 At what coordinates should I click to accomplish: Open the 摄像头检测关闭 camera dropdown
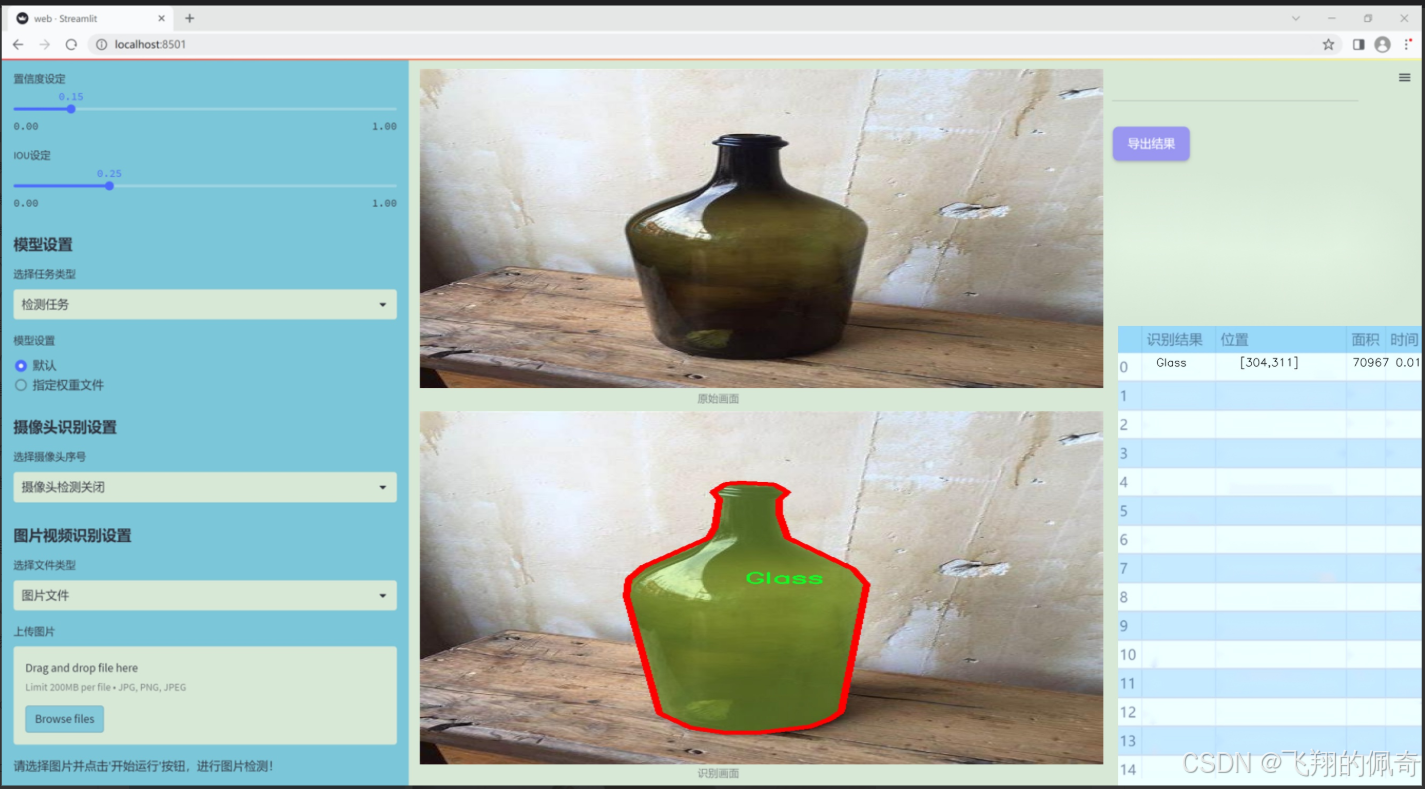tap(205, 487)
